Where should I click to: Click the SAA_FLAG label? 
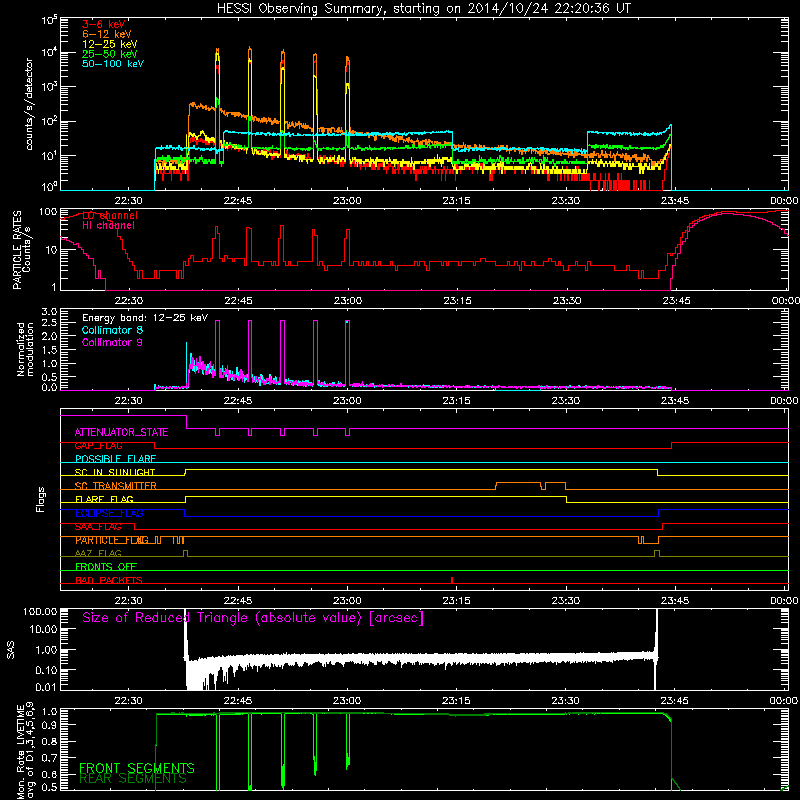click(x=98, y=527)
